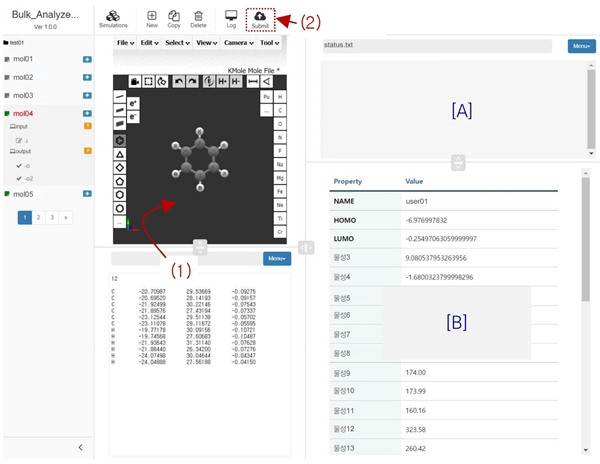This screenshot has height=464, width=600.
Task: Go to page 2 in the pagination
Action: tap(39, 216)
